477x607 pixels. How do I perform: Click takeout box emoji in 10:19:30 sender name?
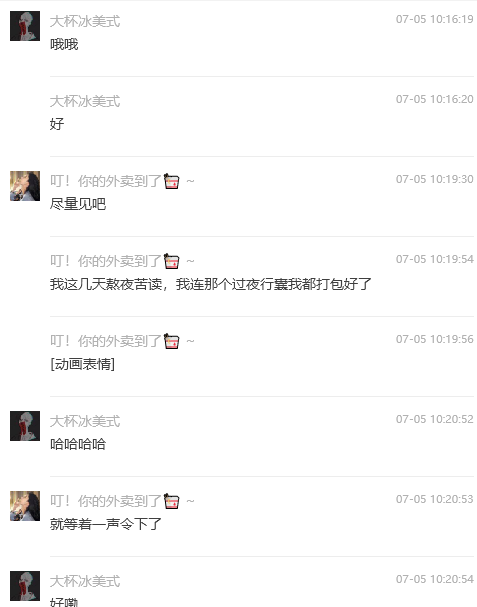pyautogui.click(x=172, y=181)
